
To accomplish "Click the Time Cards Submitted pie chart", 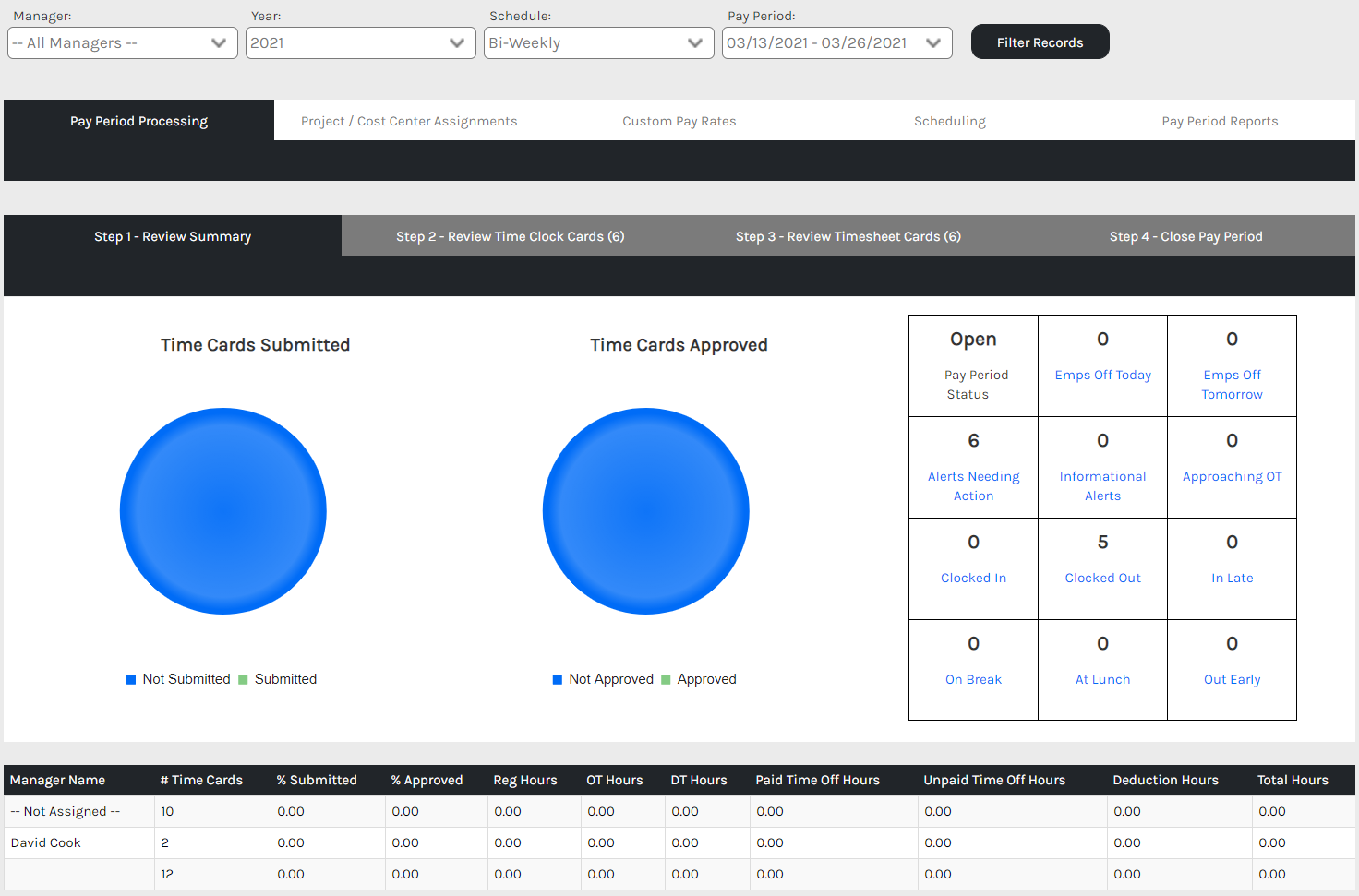I will click(x=223, y=511).
